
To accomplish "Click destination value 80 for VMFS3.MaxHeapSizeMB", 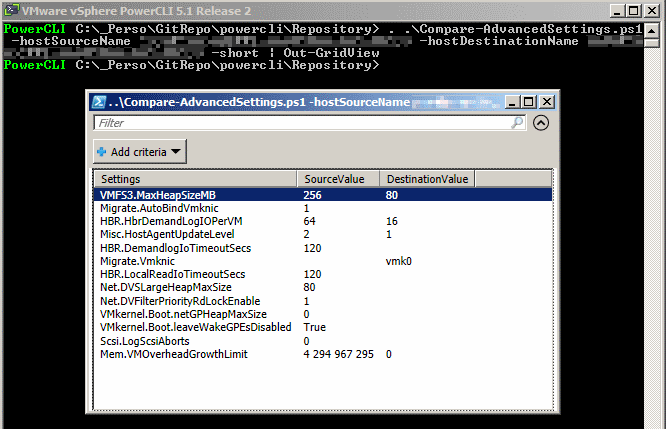I will [392, 195].
